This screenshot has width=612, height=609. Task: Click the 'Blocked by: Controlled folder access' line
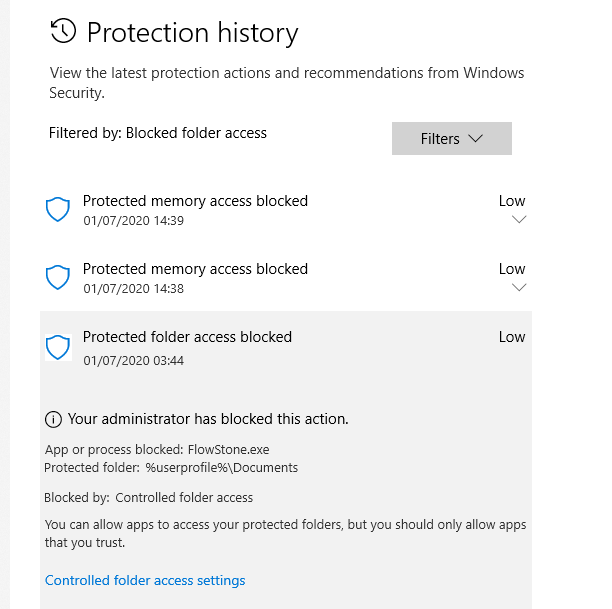(149, 497)
